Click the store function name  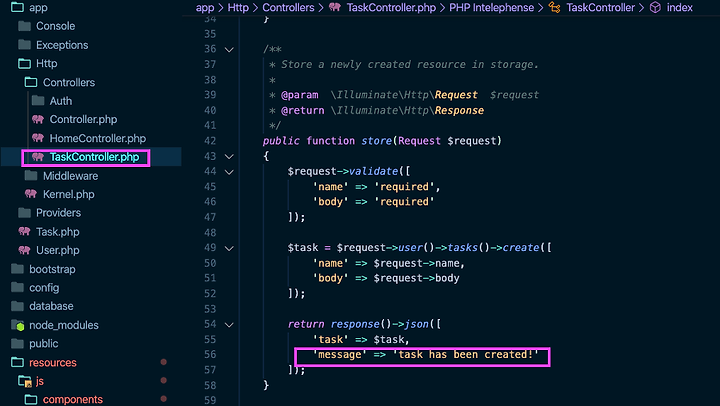377,141
